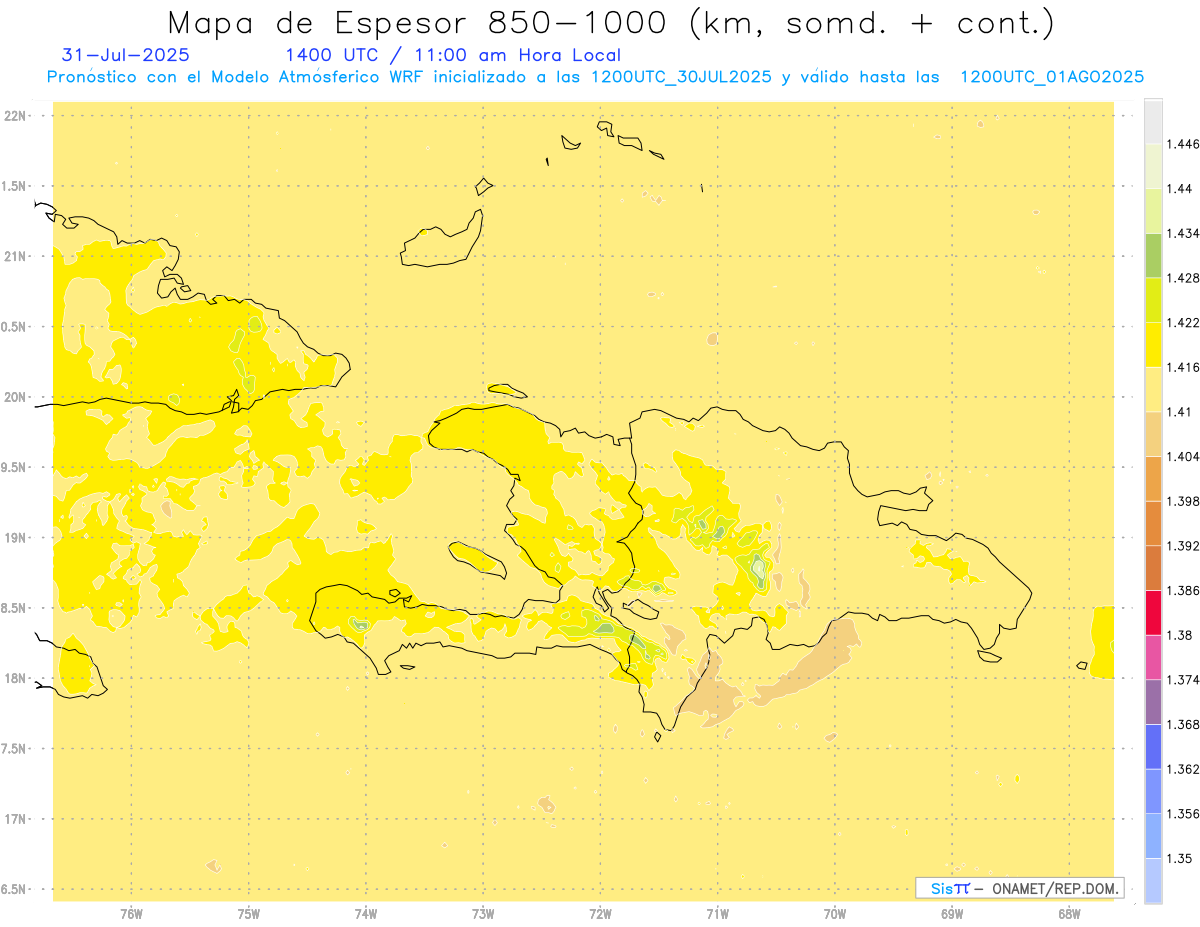This screenshot has height=927, width=1200.
Task: Click the latitude label '9.5N'
Action: pyautogui.click(x=15, y=468)
